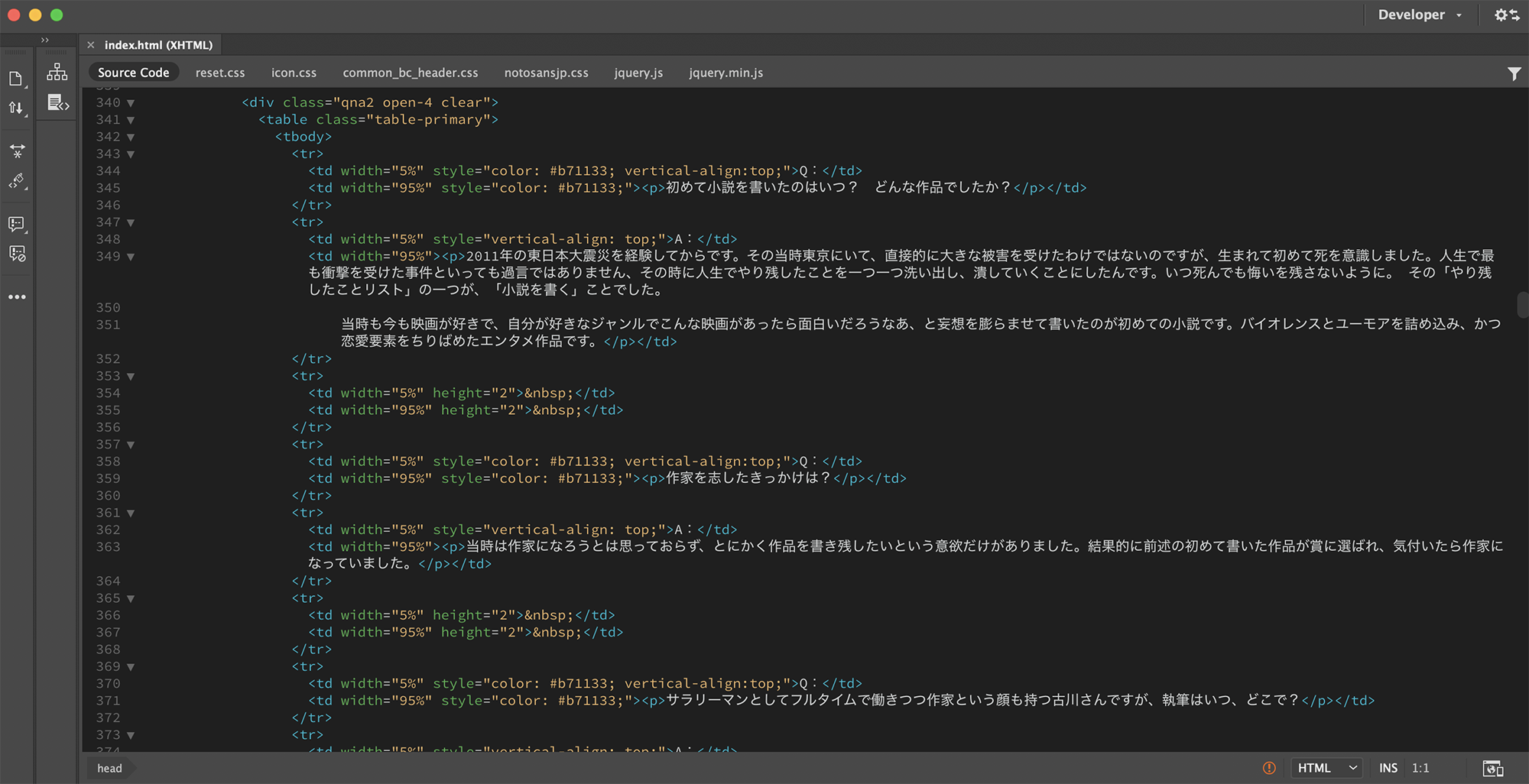Viewport: 1529px width, 784px height.
Task: Click the Sync Settings gear icon
Action: click(x=1506, y=15)
